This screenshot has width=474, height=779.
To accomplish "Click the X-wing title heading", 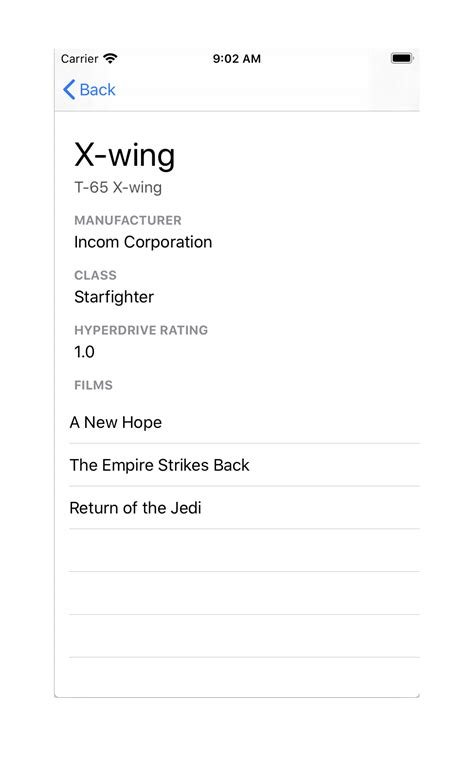I will coord(125,155).
